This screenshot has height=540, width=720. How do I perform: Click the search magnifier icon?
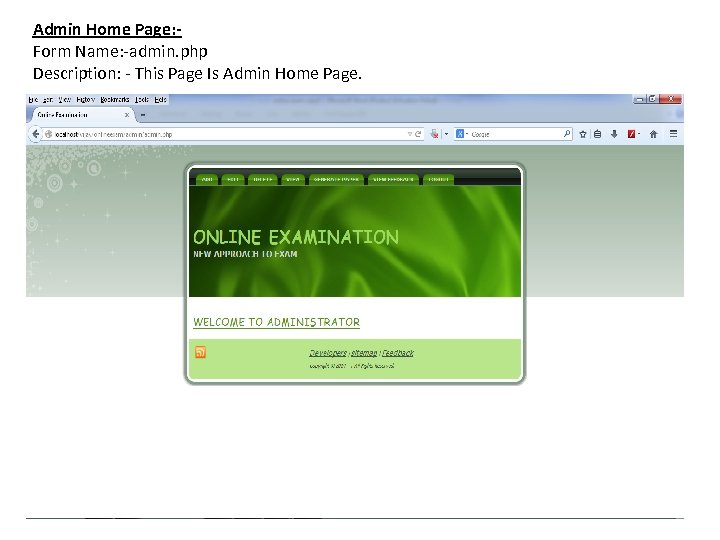tap(567, 134)
